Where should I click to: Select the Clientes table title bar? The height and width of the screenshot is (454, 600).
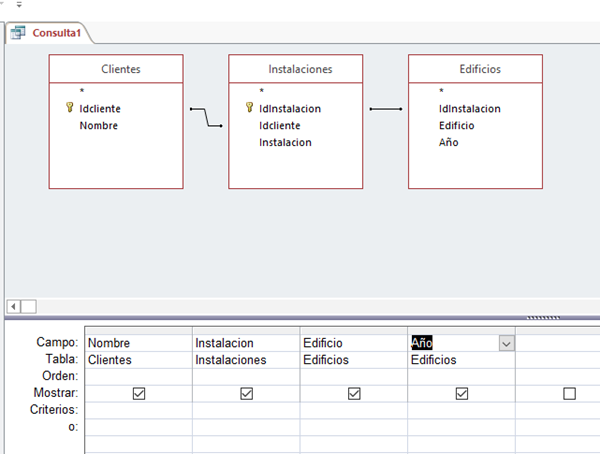coord(116,69)
